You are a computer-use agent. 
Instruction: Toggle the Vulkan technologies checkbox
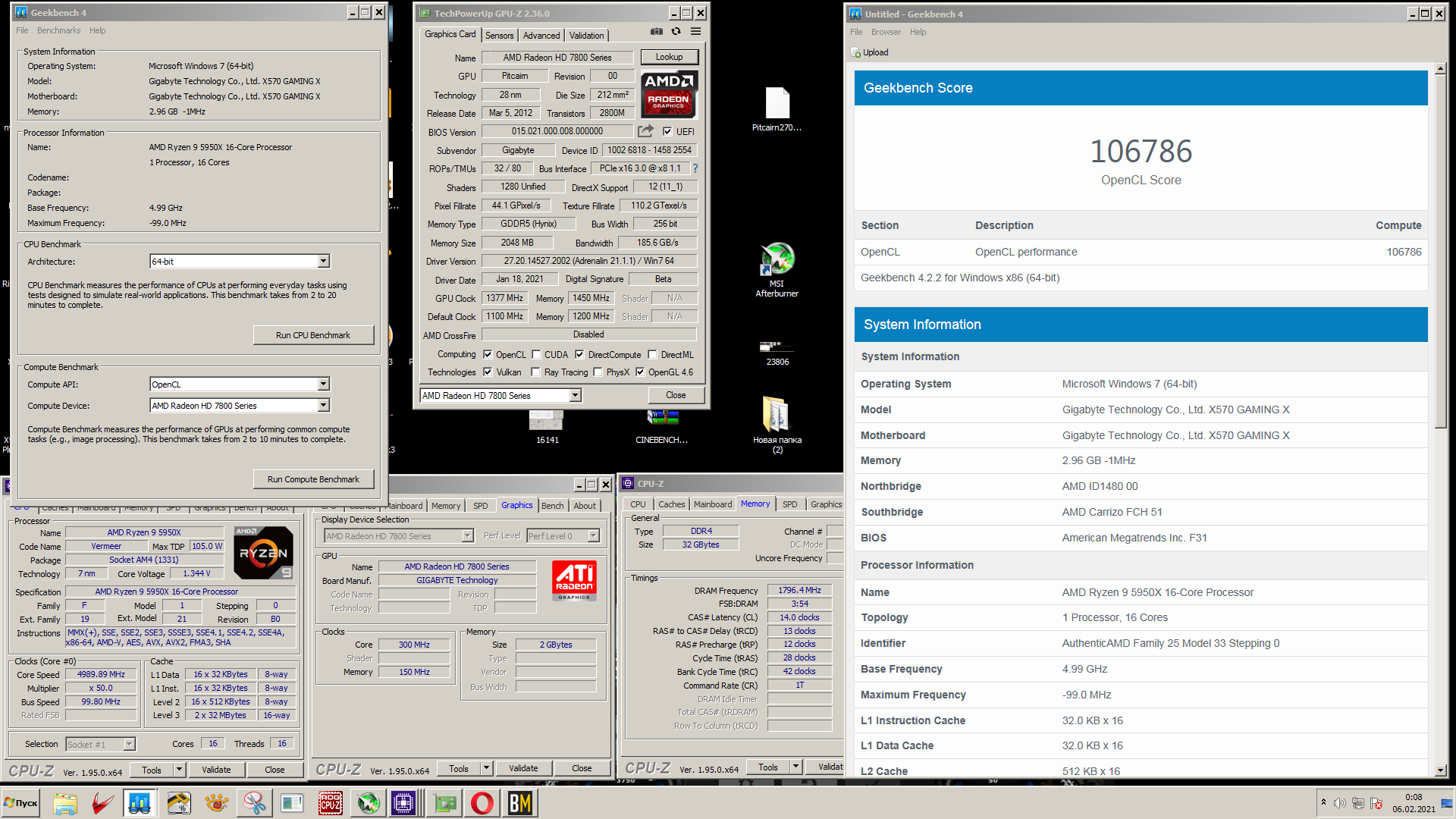[x=488, y=372]
